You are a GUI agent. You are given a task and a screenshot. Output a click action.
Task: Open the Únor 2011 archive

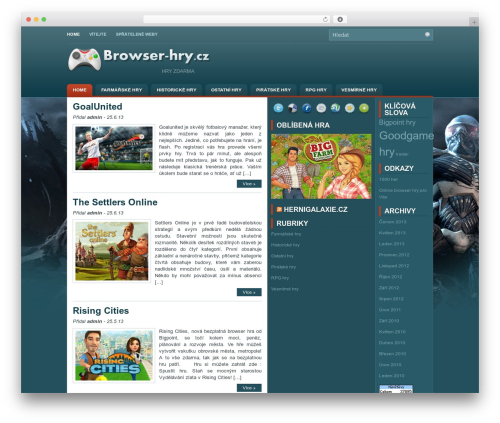[x=390, y=310]
